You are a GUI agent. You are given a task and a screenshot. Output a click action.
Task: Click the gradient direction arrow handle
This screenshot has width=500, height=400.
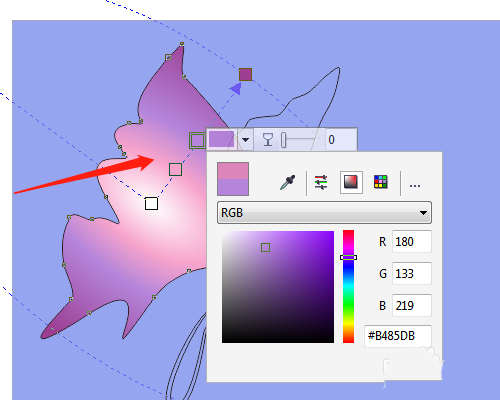point(236,88)
